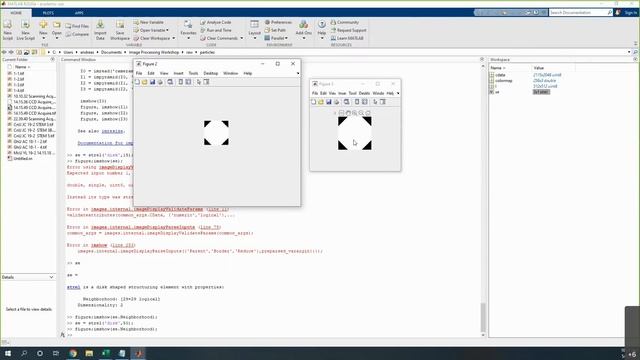The image size is (640, 360).
Task: Click New Figure icon in Figure 2
Action: click(138, 82)
